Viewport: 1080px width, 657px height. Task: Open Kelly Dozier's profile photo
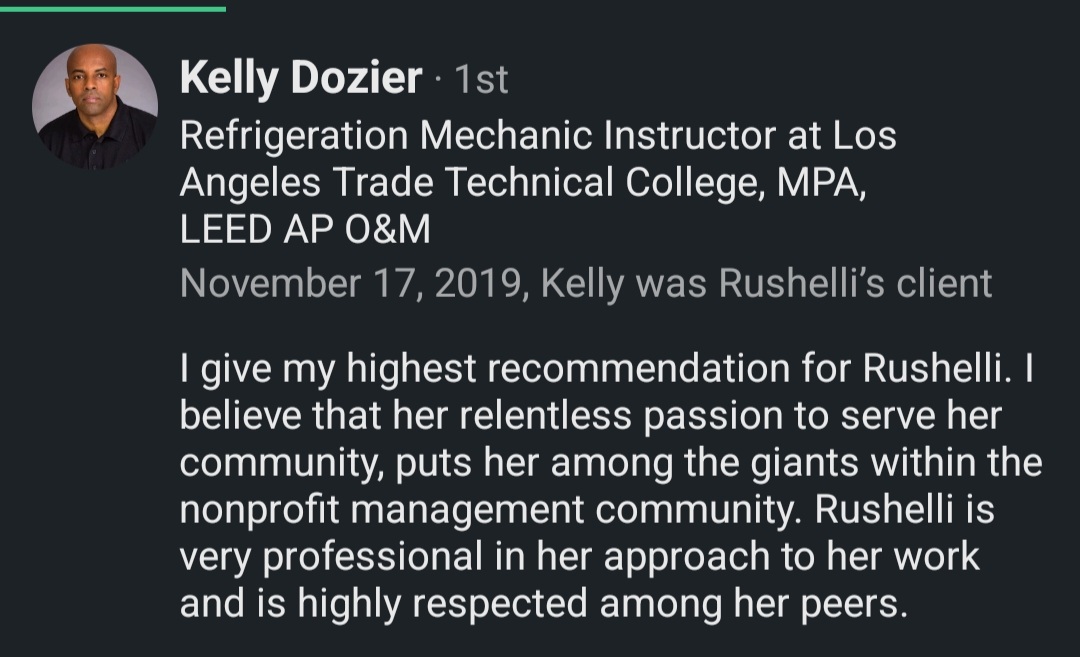tap(95, 107)
